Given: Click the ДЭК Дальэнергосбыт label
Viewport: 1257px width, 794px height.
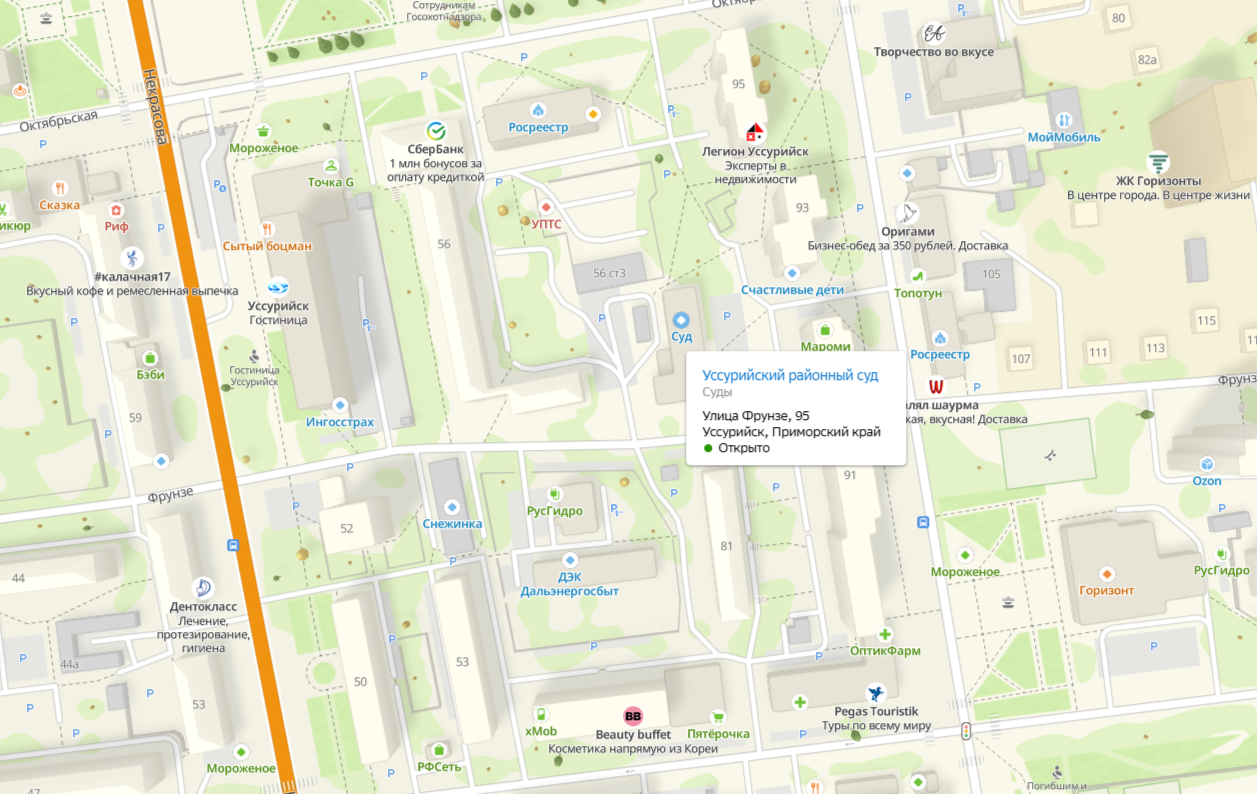Looking at the screenshot, I should [x=569, y=584].
